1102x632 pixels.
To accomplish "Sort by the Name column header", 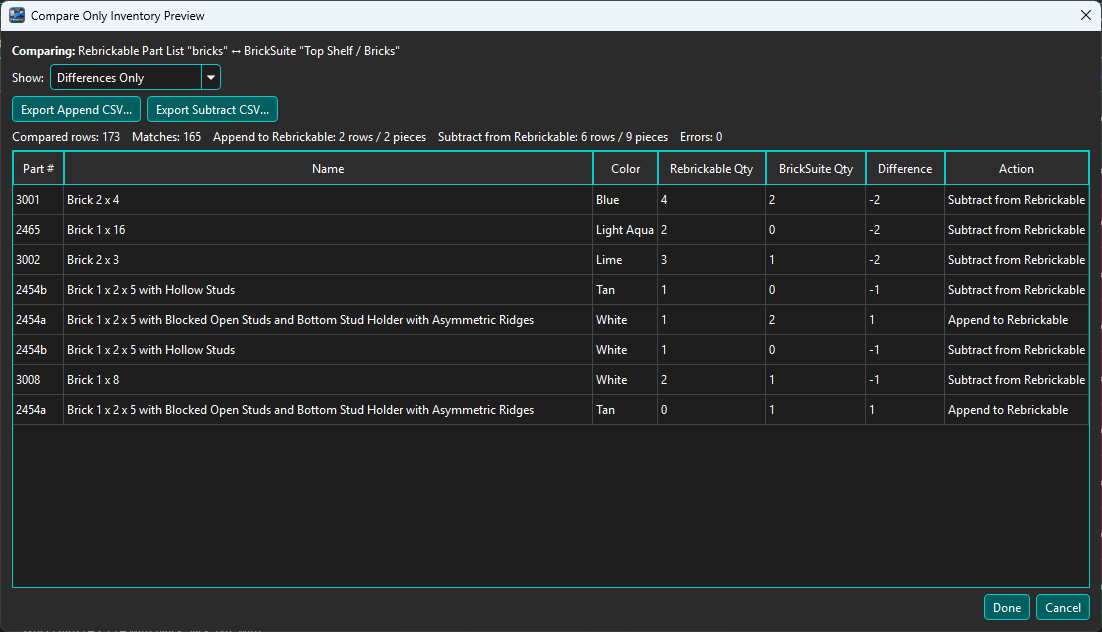I will [x=328, y=169].
